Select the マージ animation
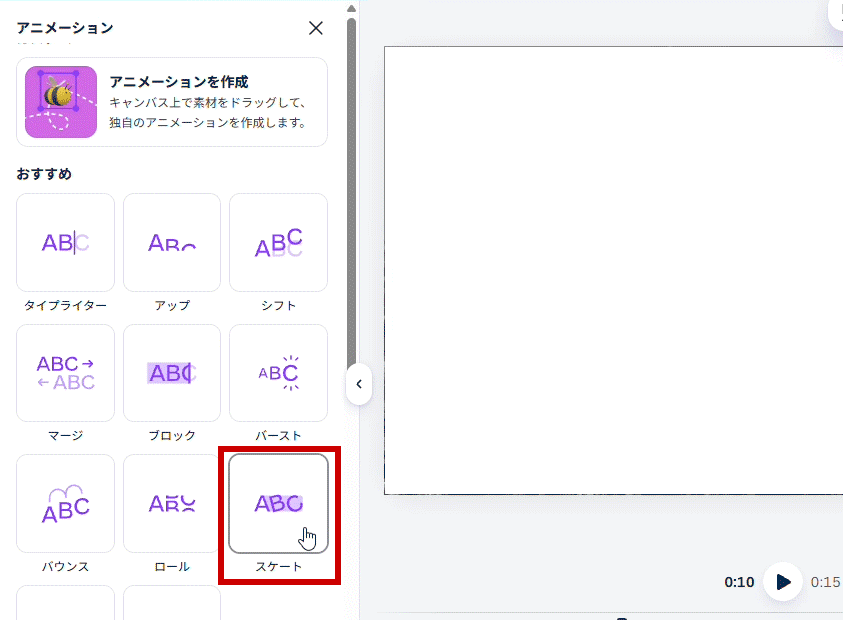 66,373
